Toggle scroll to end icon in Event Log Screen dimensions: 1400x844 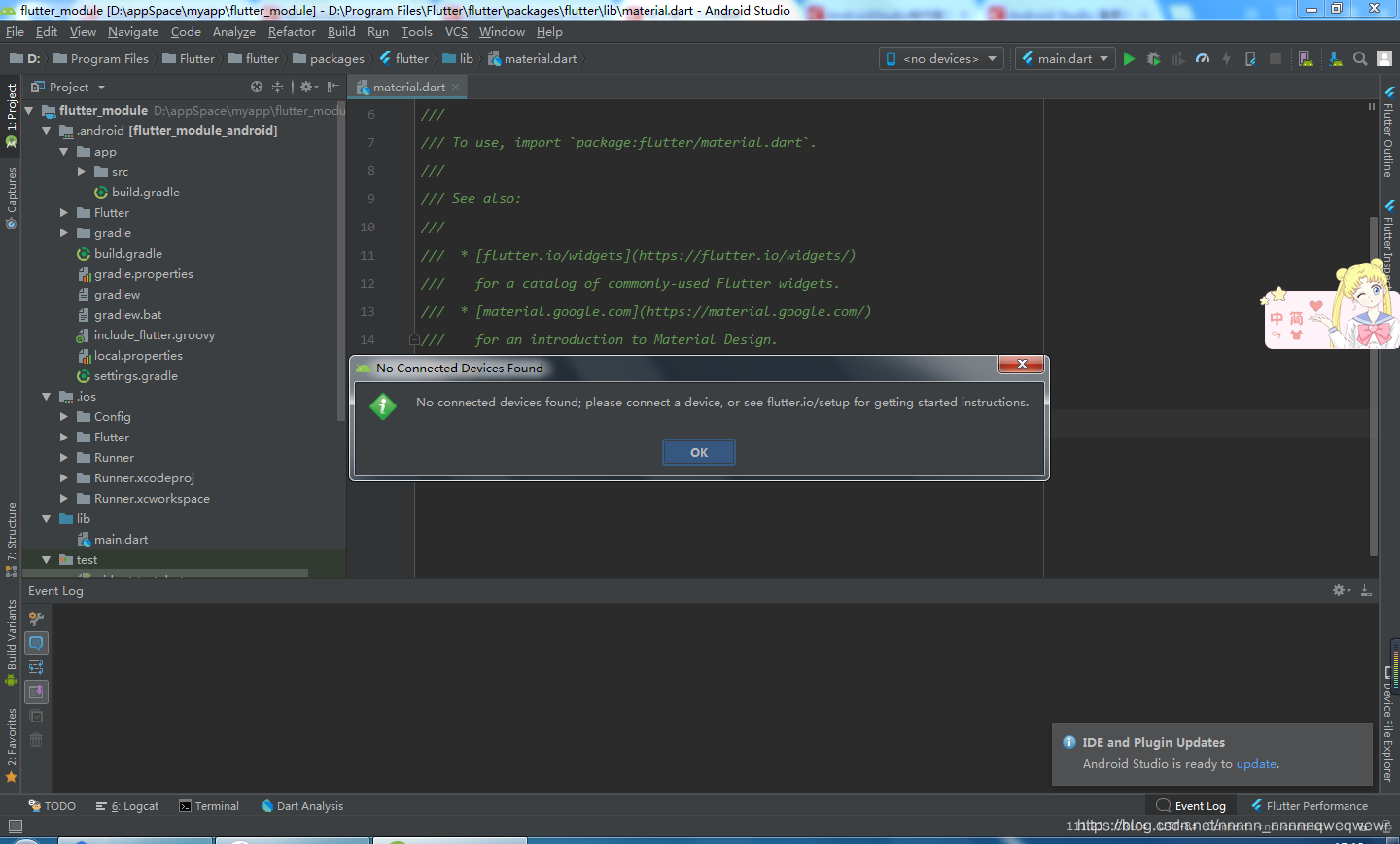click(x=36, y=691)
